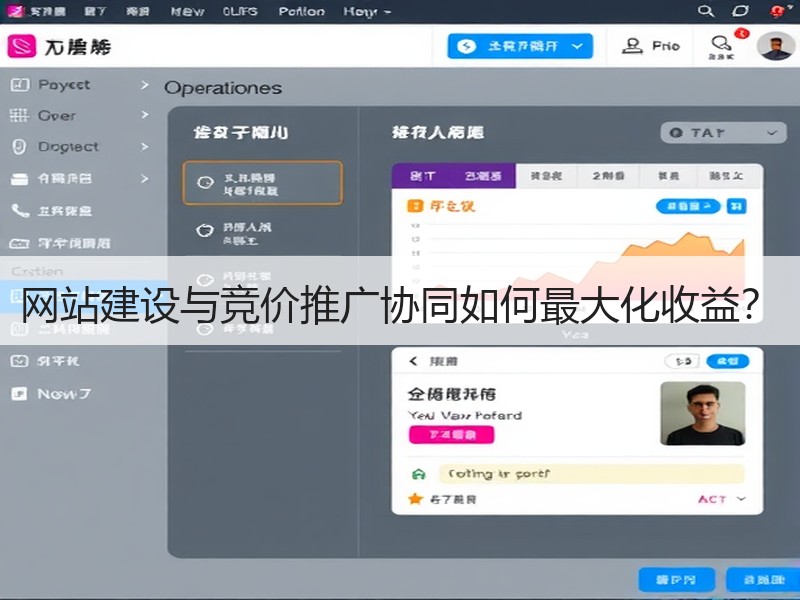Open the Pofion menu in top bar
Screen dimensions: 800x600
pos(302,11)
